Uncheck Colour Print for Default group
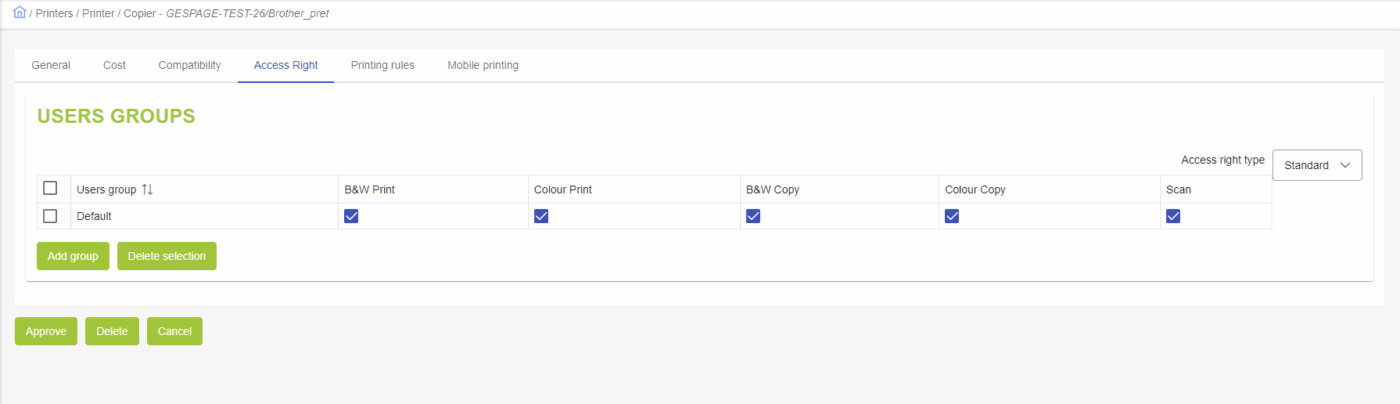Image resolution: width=1400 pixels, height=404 pixels. tap(541, 216)
